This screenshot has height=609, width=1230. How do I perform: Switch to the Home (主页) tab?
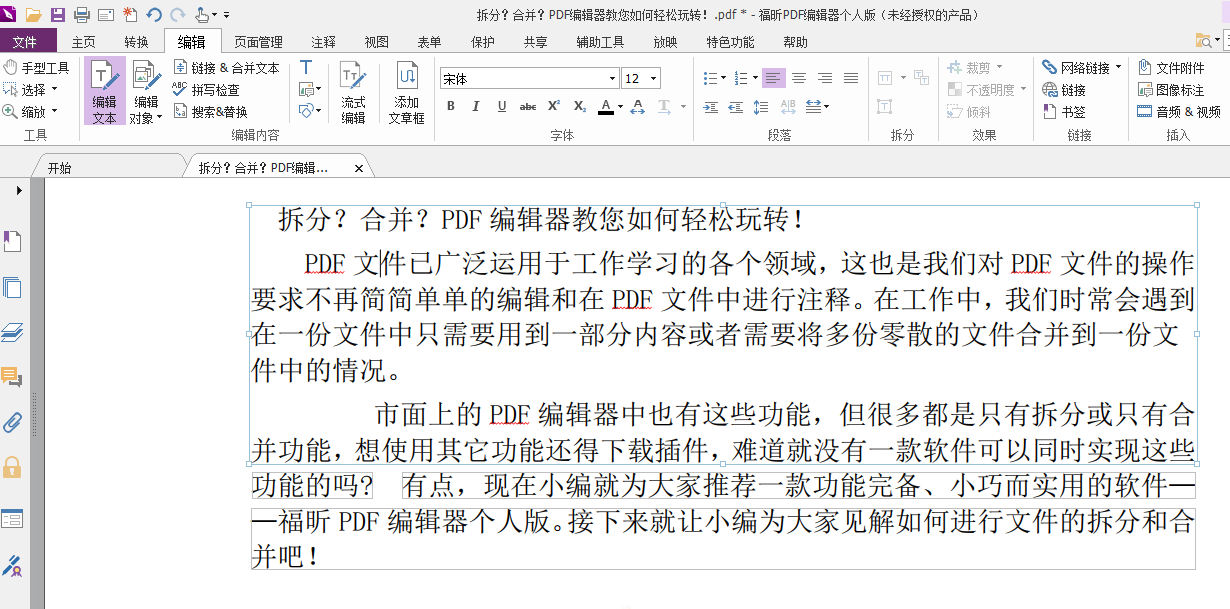pos(84,42)
